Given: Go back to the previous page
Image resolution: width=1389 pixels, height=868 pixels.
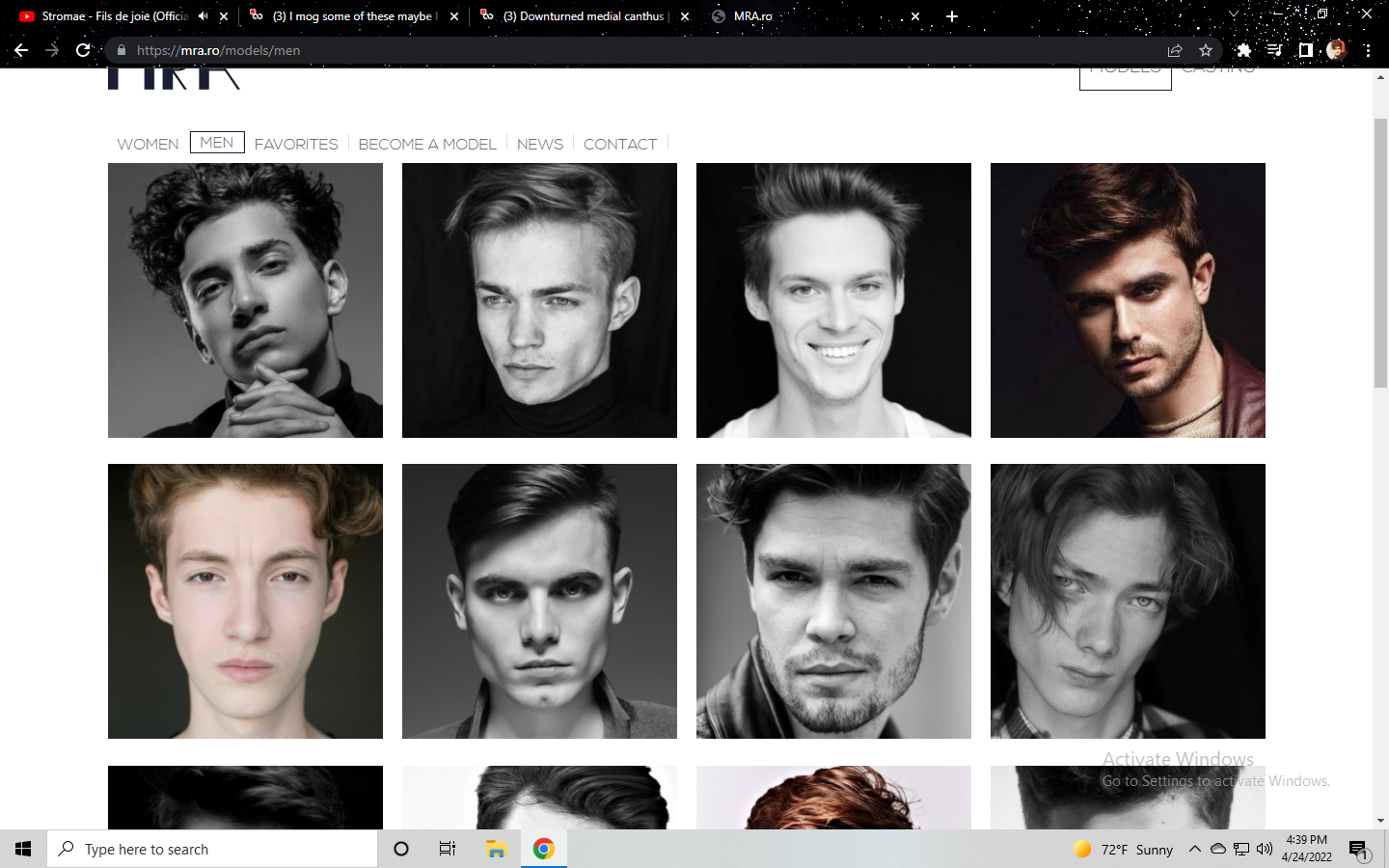Looking at the screenshot, I should [21, 50].
